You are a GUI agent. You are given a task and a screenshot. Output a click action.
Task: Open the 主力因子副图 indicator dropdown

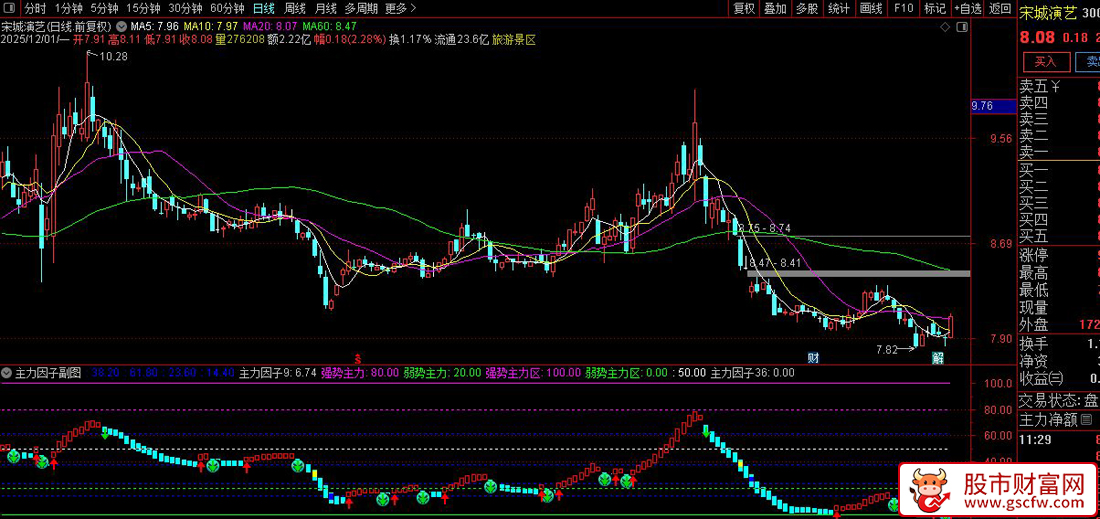(8, 373)
